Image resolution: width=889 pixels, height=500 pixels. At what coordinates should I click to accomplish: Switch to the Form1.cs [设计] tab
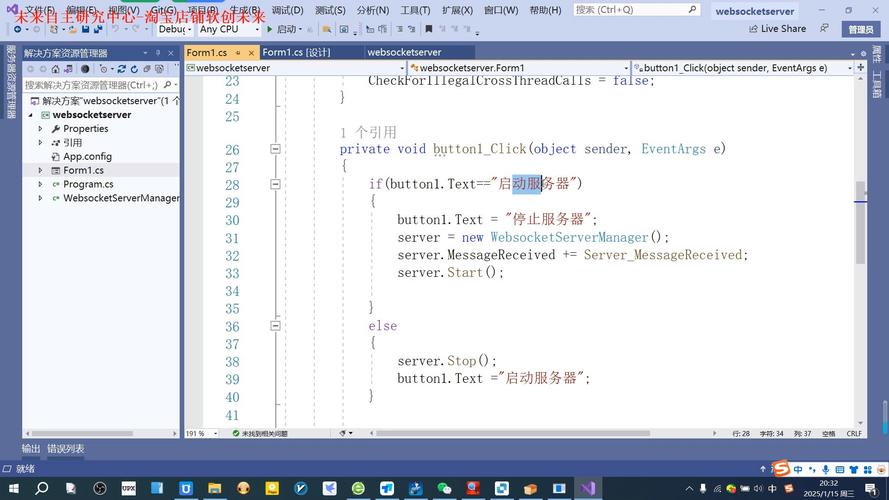pyautogui.click(x=296, y=52)
